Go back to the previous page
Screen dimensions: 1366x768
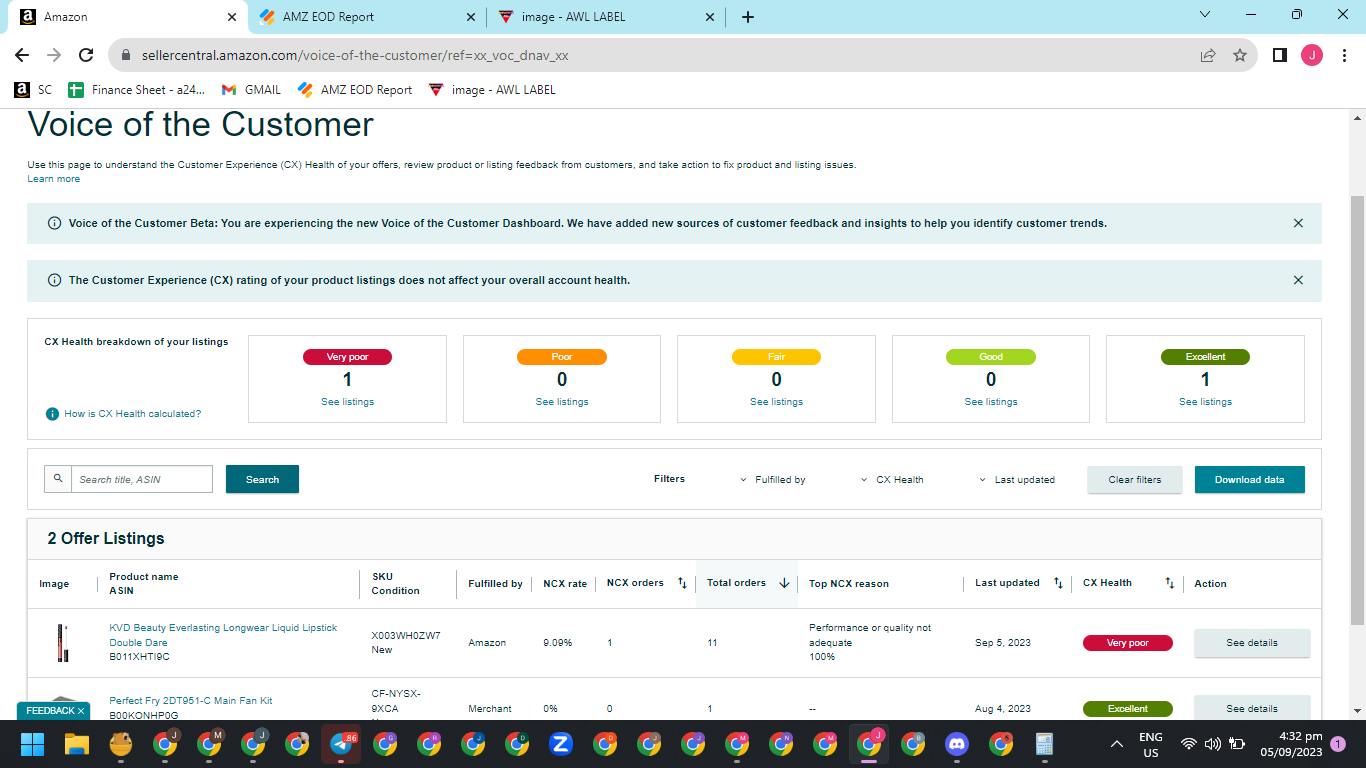(x=22, y=56)
